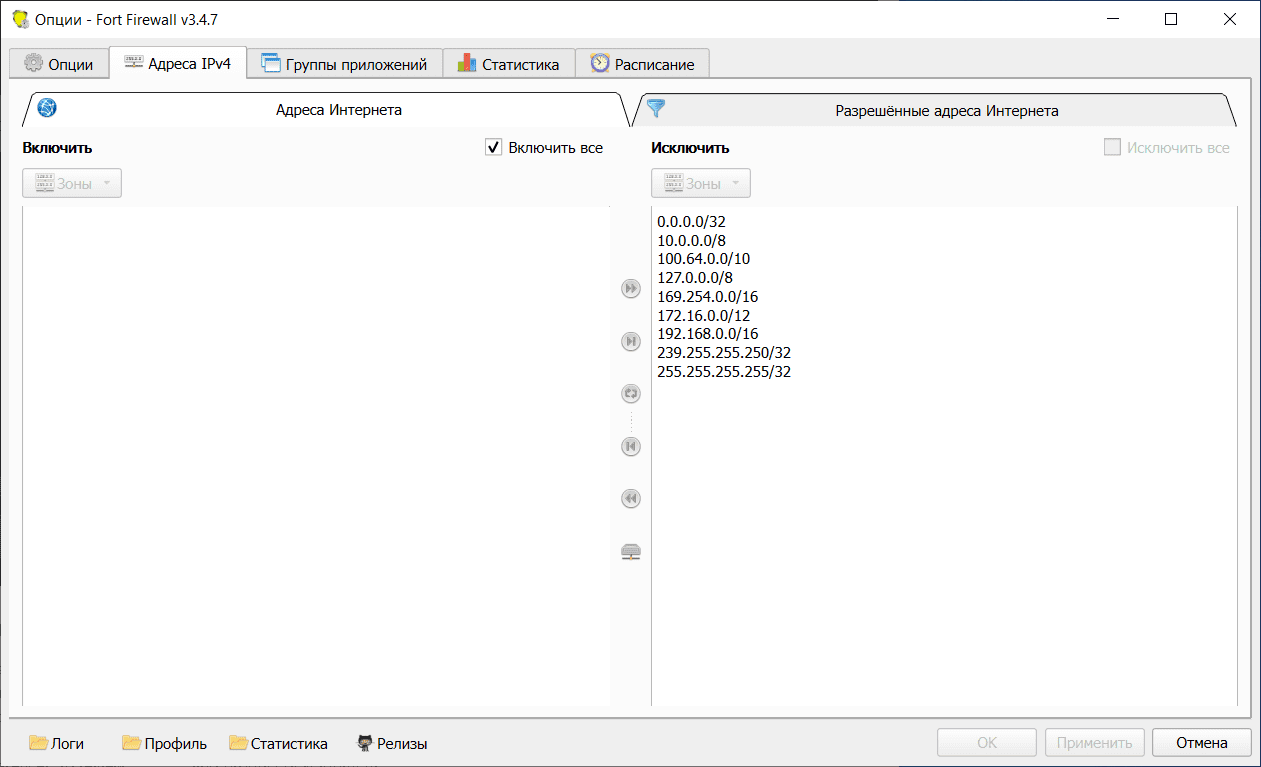
Task: Click the skip-to-end arrow icon
Action: click(x=631, y=342)
